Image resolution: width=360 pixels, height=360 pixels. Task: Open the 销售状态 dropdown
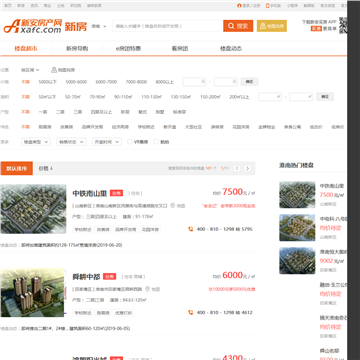(71, 142)
